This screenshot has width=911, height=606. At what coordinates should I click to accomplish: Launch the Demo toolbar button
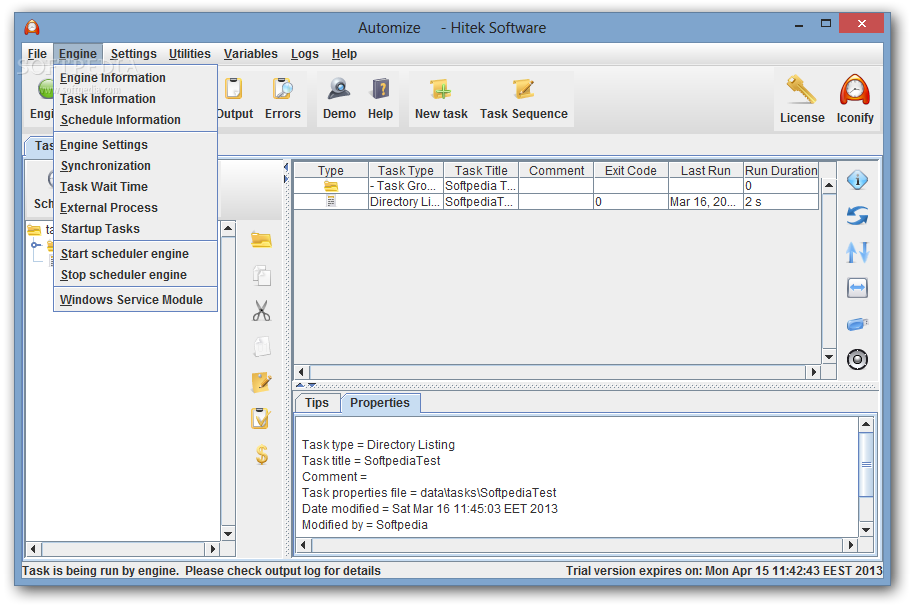[x=339, y=98]
